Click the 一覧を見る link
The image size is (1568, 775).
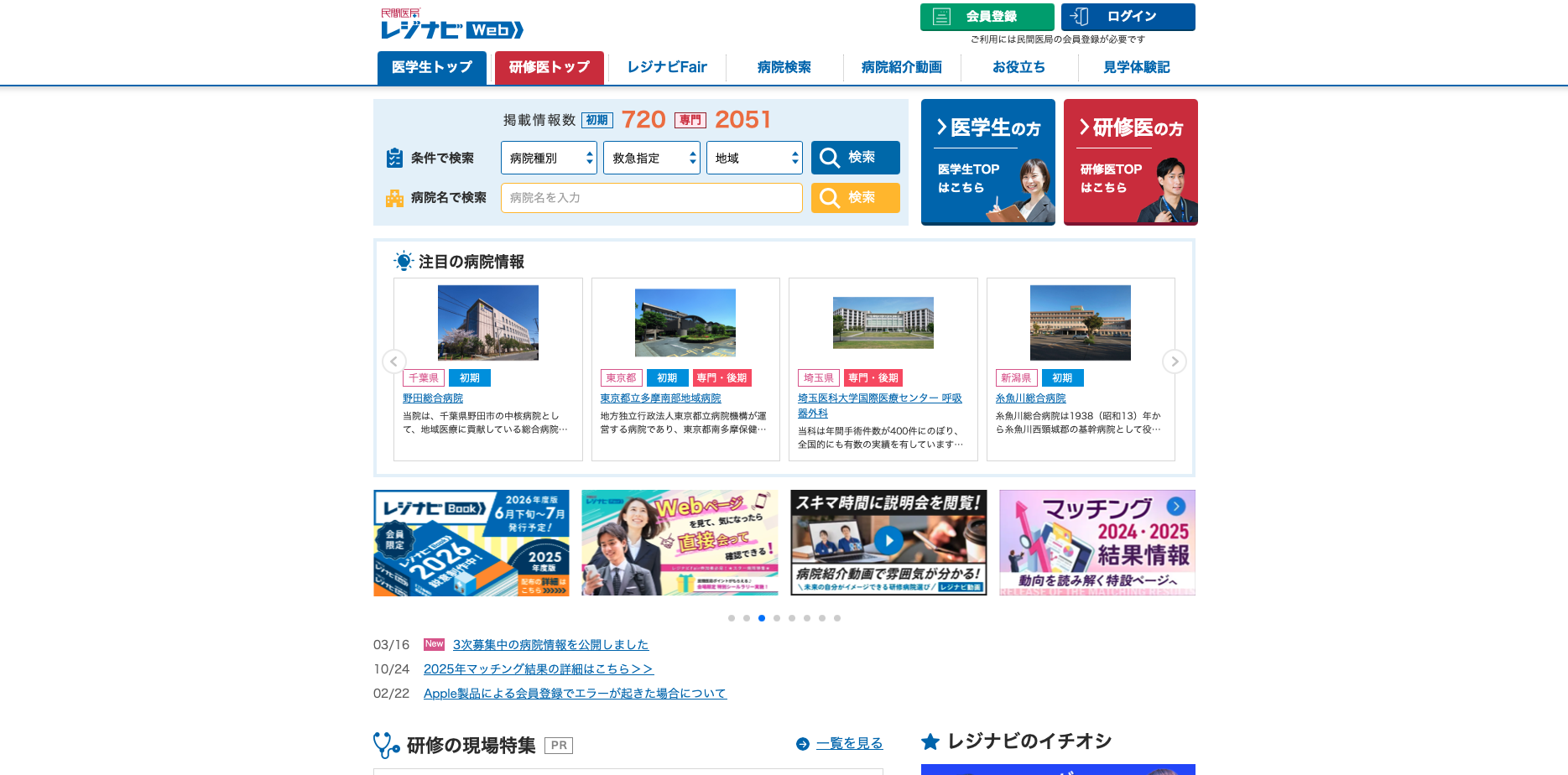849,743
